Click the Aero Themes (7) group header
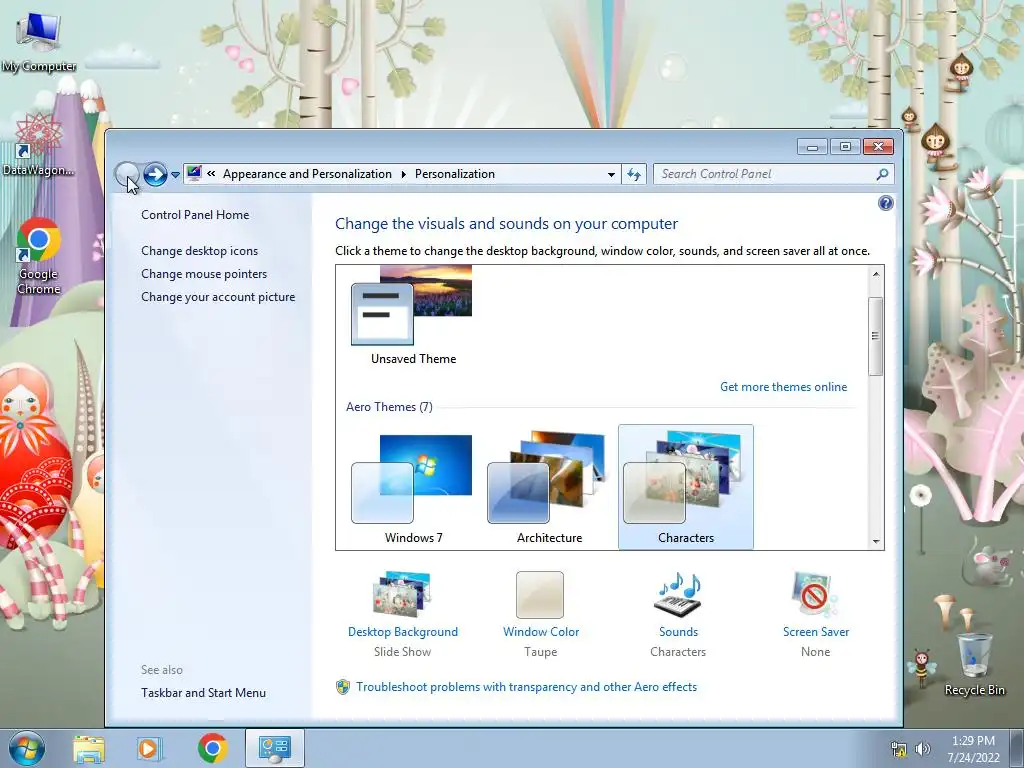The height and width of the screenshot is (768, 1024). click(x=389, y=407)
